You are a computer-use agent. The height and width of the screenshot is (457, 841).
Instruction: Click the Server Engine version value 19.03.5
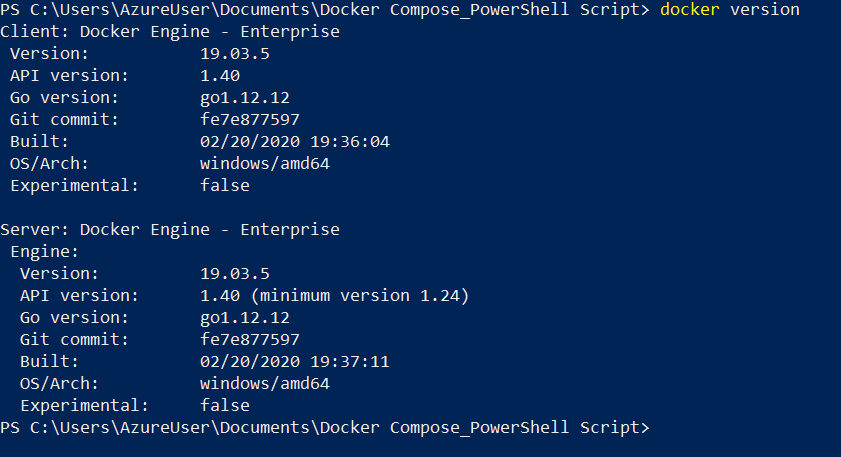pos(235,274)
